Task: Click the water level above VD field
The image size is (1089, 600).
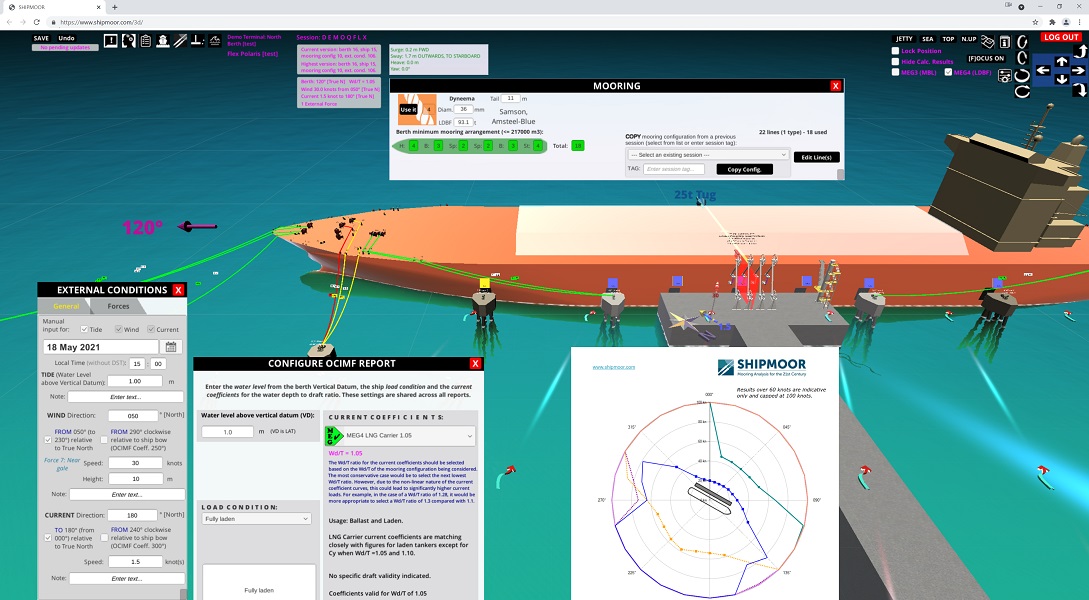Action: click(x=228, y=431)
